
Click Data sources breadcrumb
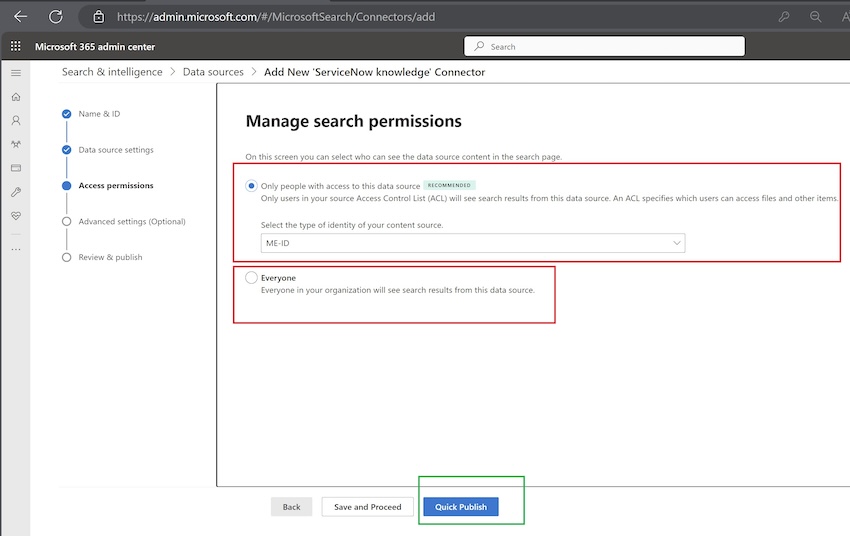pos(213,72)
